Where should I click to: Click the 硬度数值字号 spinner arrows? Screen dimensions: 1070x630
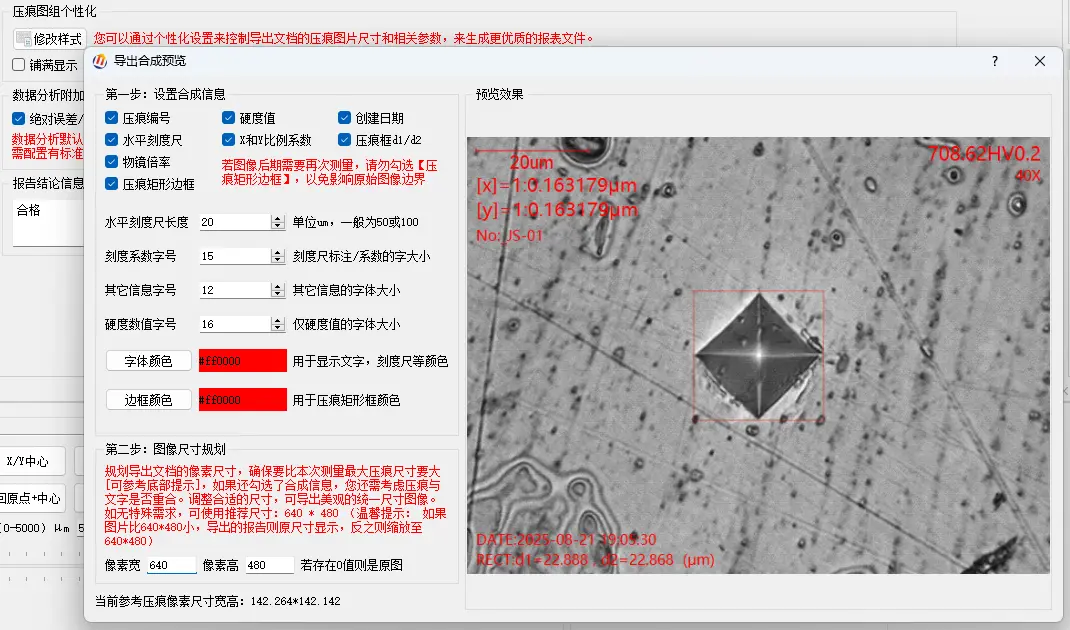coord(278,325)
